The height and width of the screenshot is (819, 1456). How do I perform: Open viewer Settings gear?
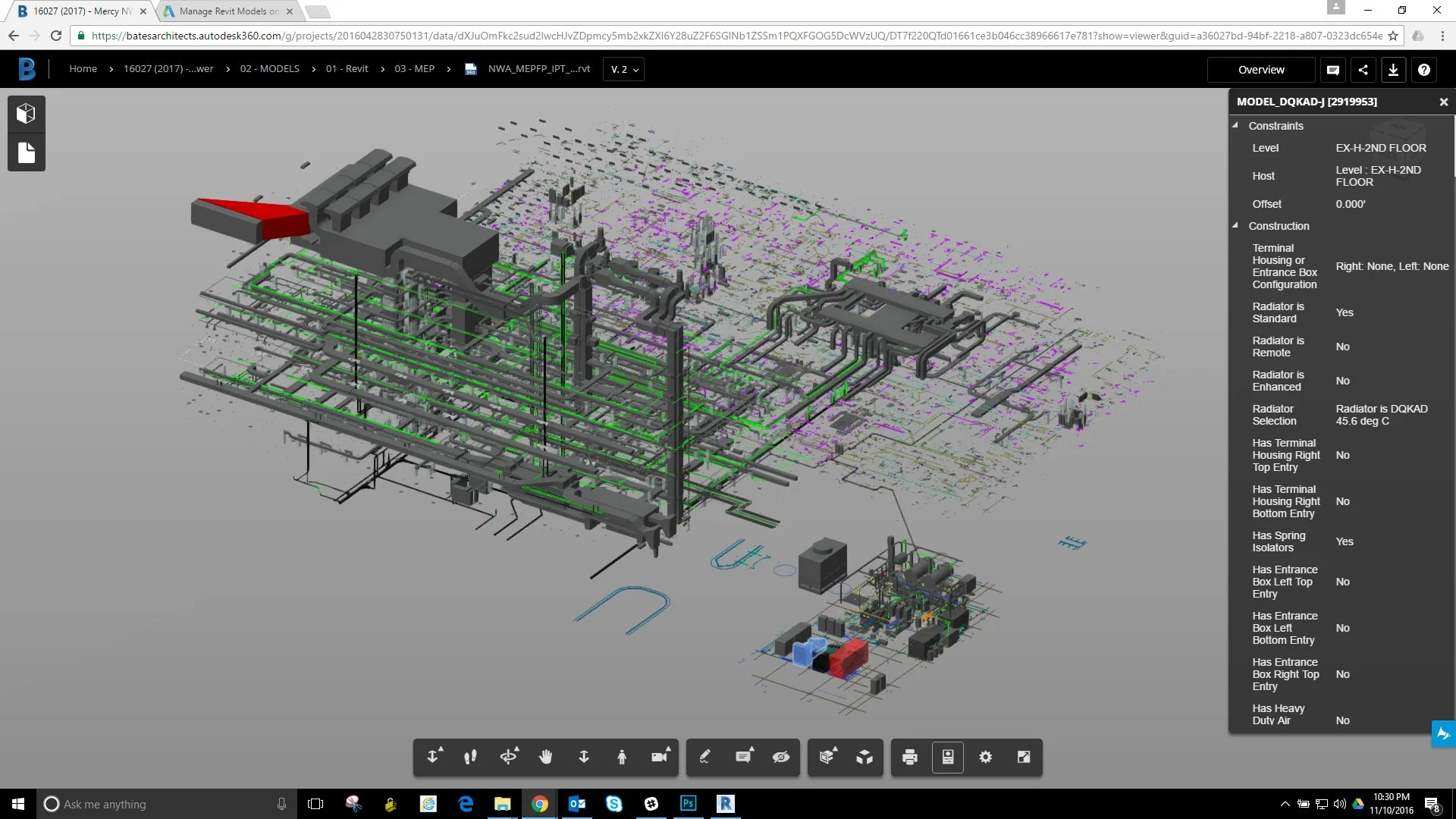click(x=985, y=756)
